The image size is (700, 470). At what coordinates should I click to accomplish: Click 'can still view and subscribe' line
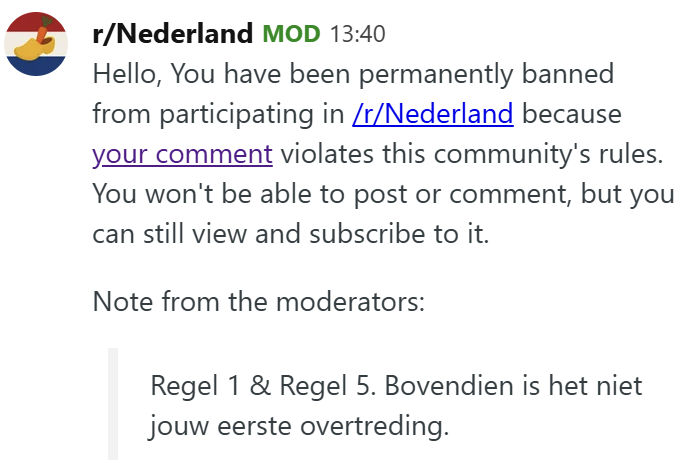pyautogui.click(x=290, y=234)
